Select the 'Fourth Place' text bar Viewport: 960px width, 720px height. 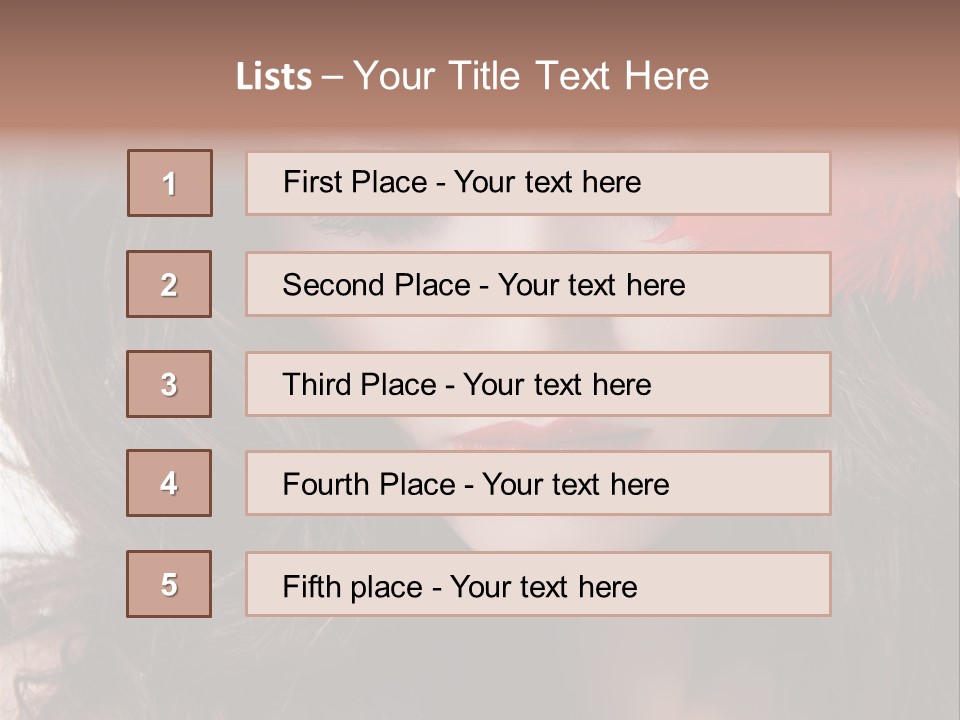tap(538, 483)
